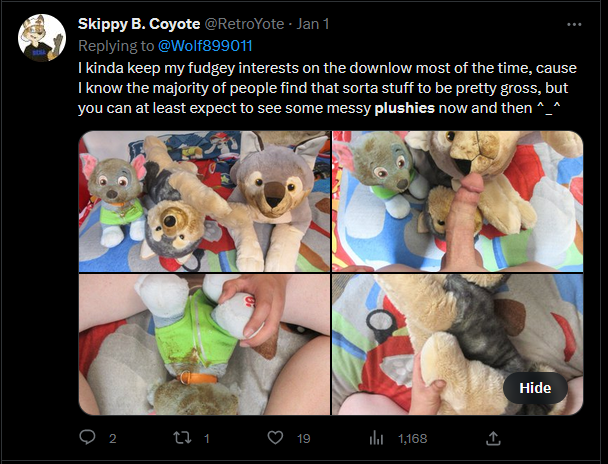Screen dimensions: 608x464
Task: Open the @Wolf899011 mention link
Action: point(205,46)
